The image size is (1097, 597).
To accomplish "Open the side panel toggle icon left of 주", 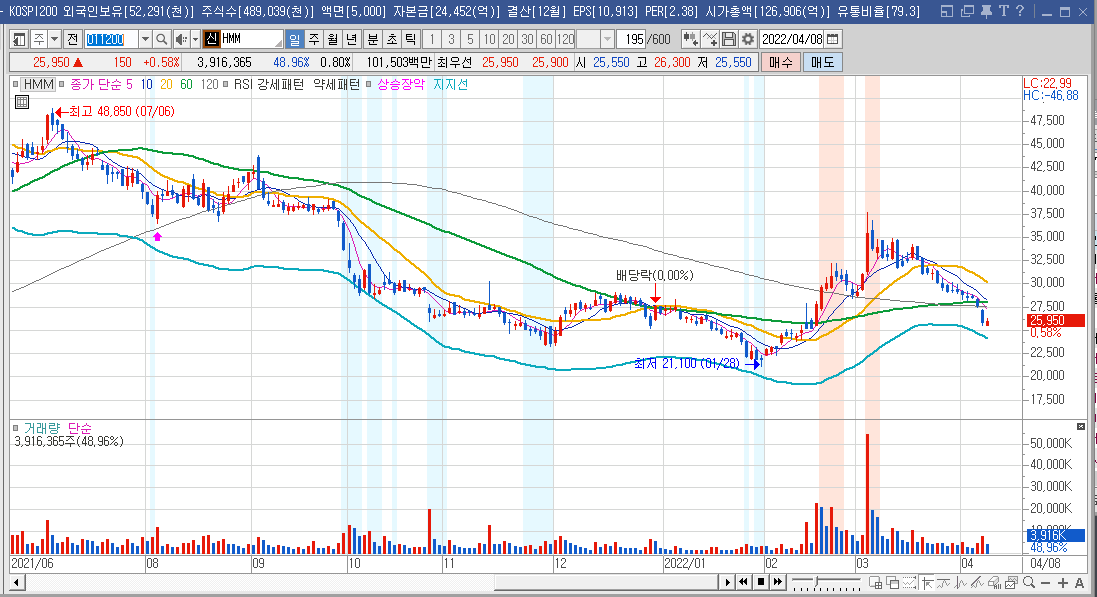I will coord(19,39).
